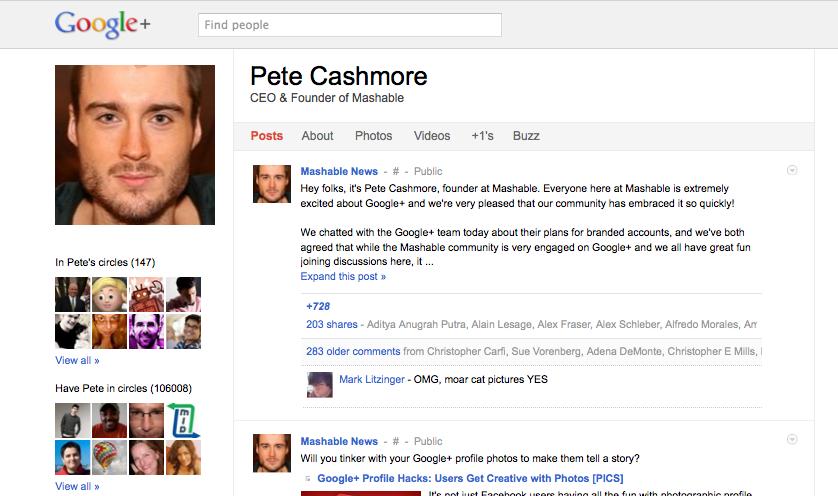This screenshot has height=496, width=838.
Task: Open the green MID logo avatar
Action: (x=183, y=421)
